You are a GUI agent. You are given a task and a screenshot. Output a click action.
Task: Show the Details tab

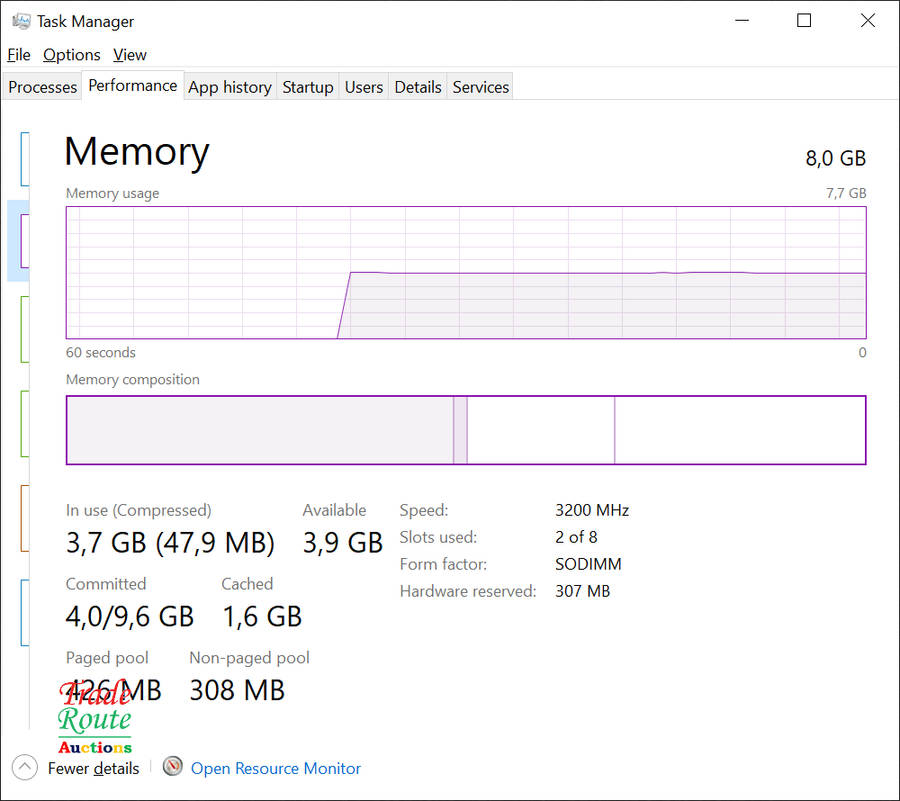tap(417, 87)
